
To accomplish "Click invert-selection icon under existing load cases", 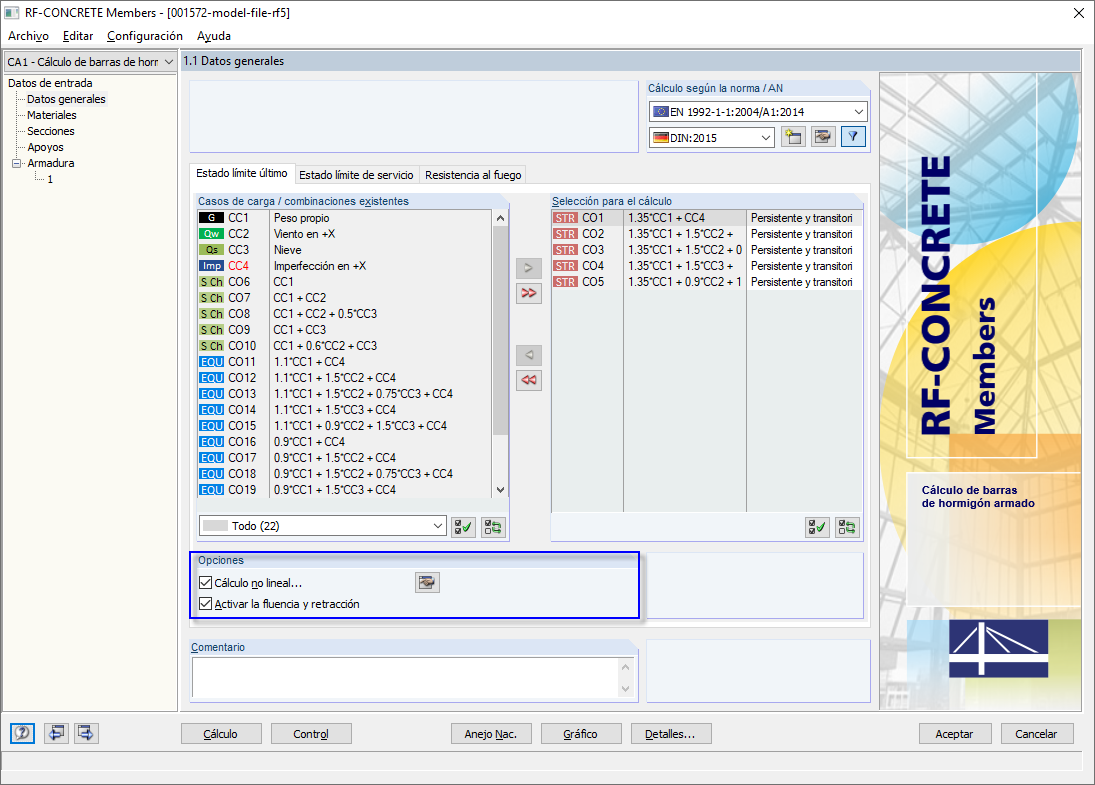I will pos(493,527).
